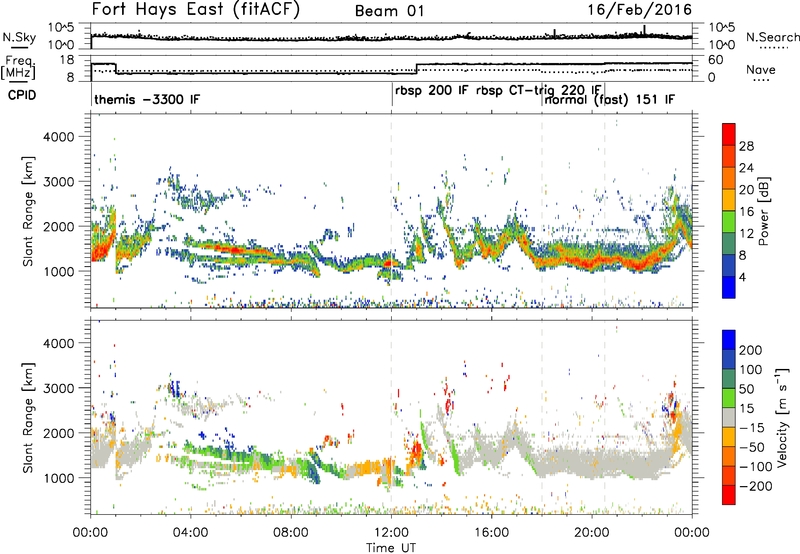Click the '1000' tick on the velocity panel
The image size is (800, 554).
click(58, 478)
